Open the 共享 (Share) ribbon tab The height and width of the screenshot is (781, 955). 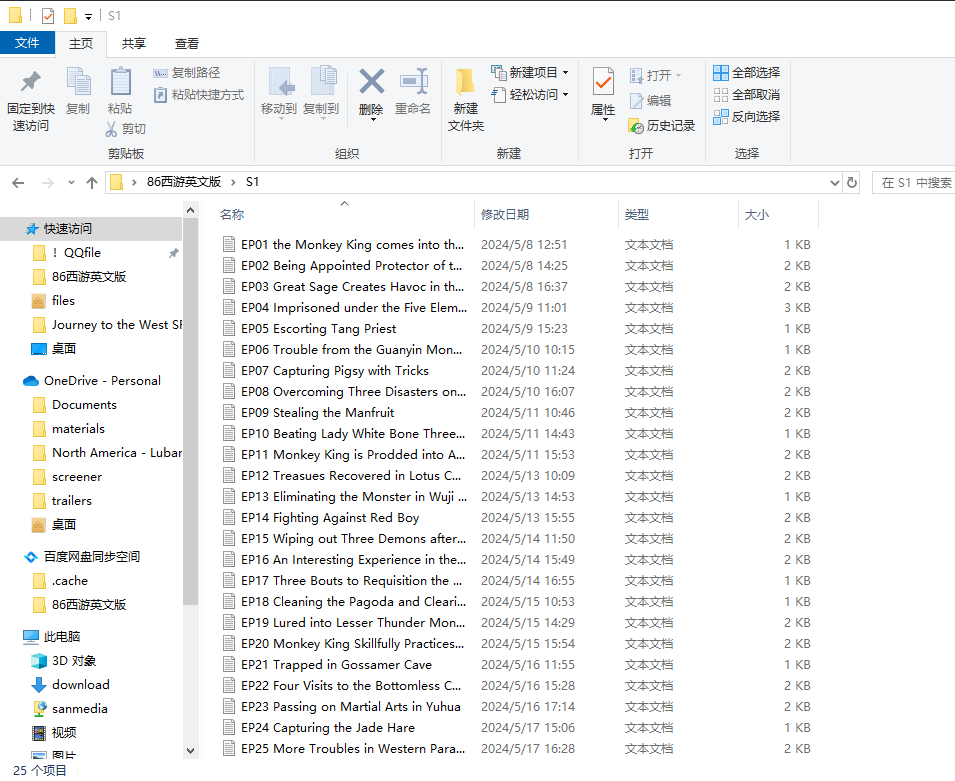pyautogui.click(x=133, y=44)
